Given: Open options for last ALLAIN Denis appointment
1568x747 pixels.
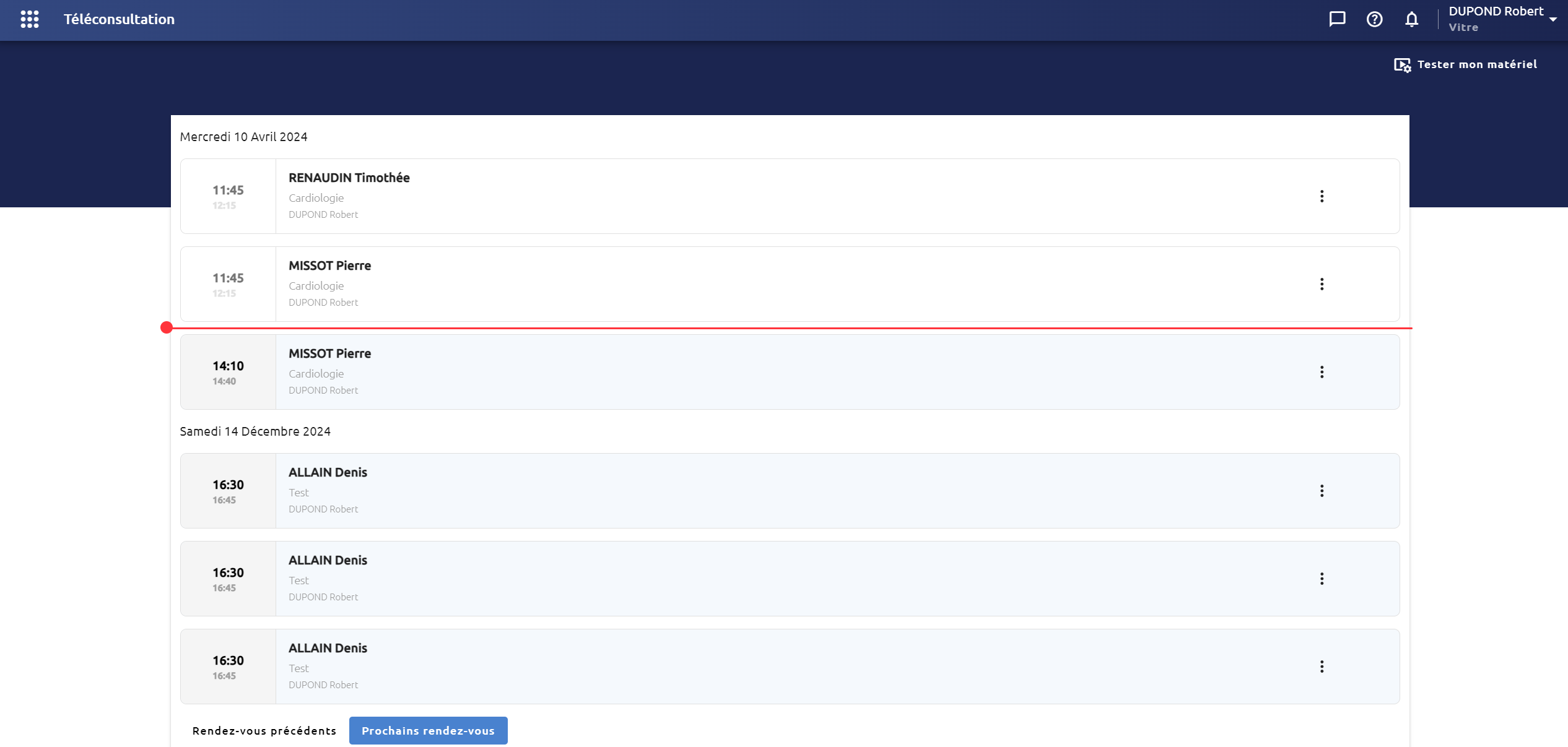Looking at the screenshot, I should (1322, 667).
